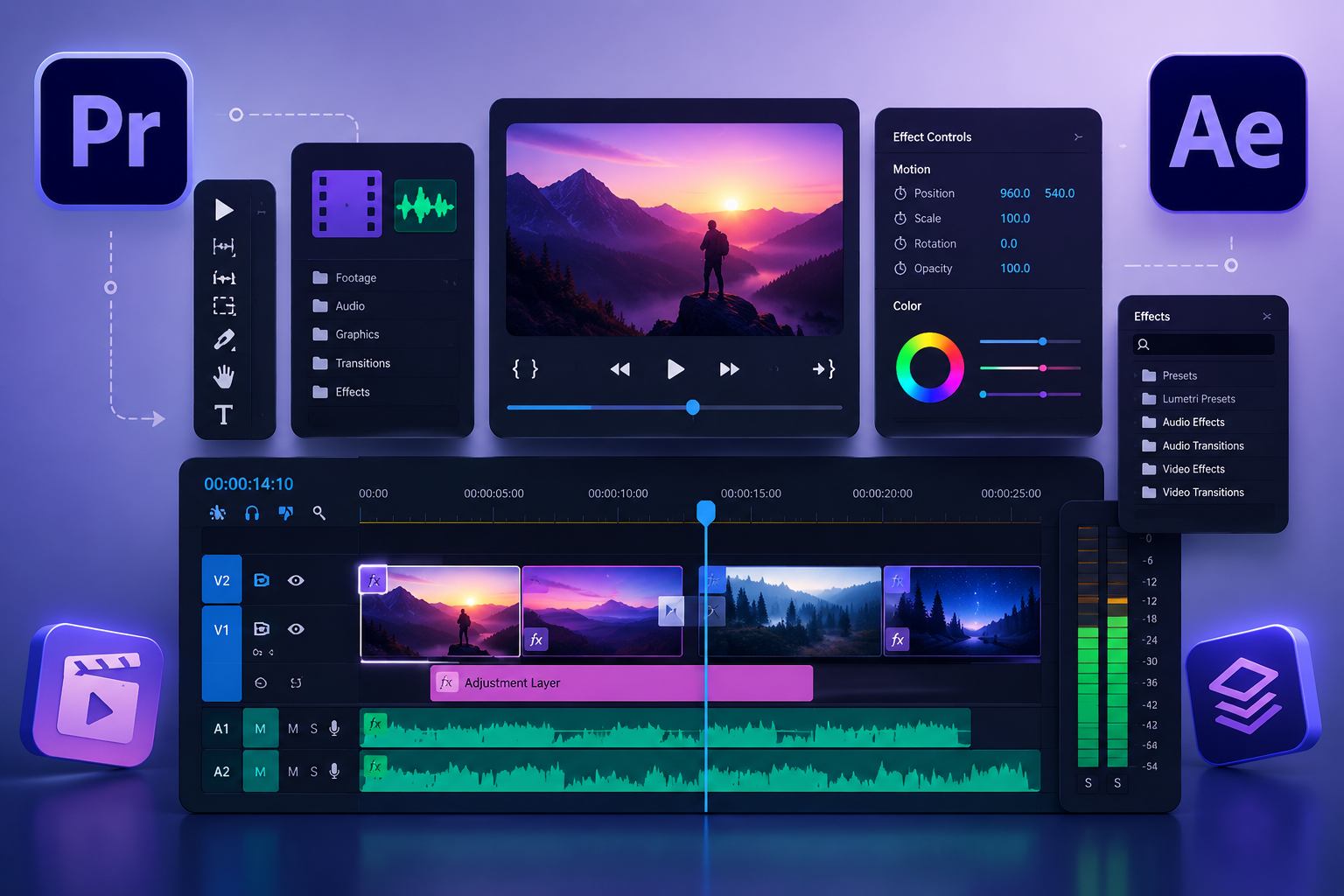Mute track A1 with green M button
This screenshot has width=1344, height=896.
click(260, 729)
